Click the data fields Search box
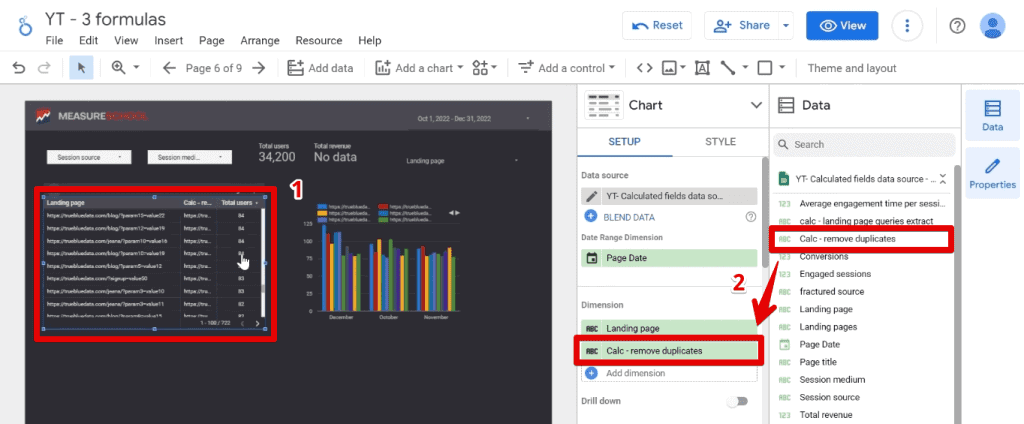The image size is (1024, 424). pyautogui.click(x=864, y=144)
